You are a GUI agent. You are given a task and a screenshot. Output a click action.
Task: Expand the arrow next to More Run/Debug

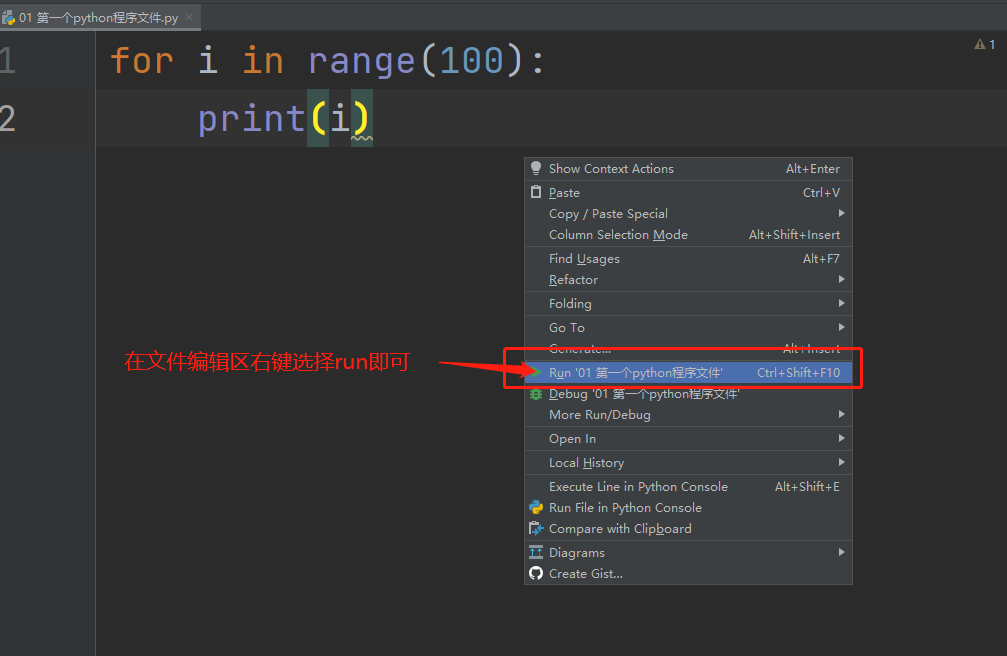tap(841, 414)
